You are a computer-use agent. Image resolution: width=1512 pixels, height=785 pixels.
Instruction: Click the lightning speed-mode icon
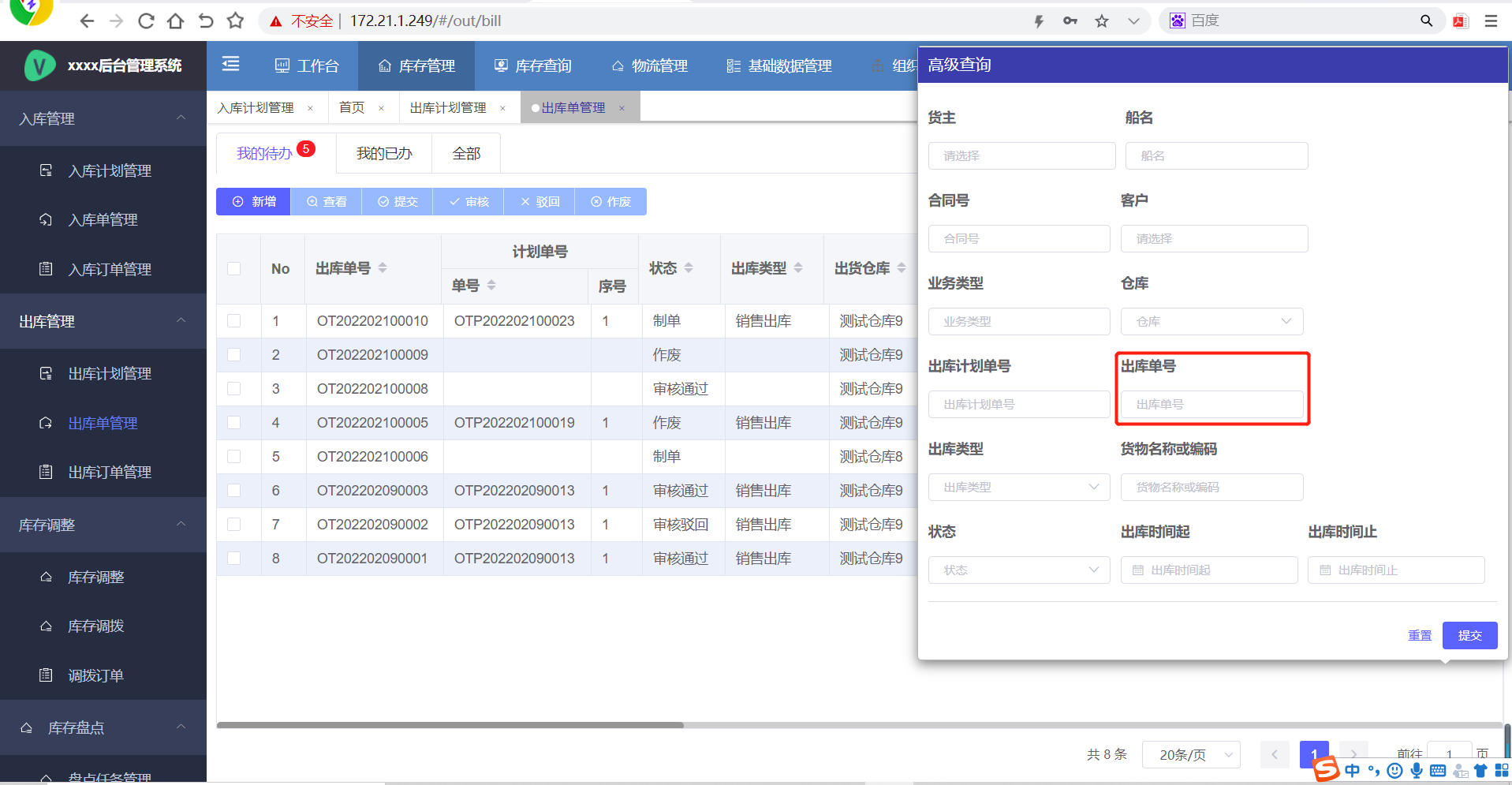1039,21
